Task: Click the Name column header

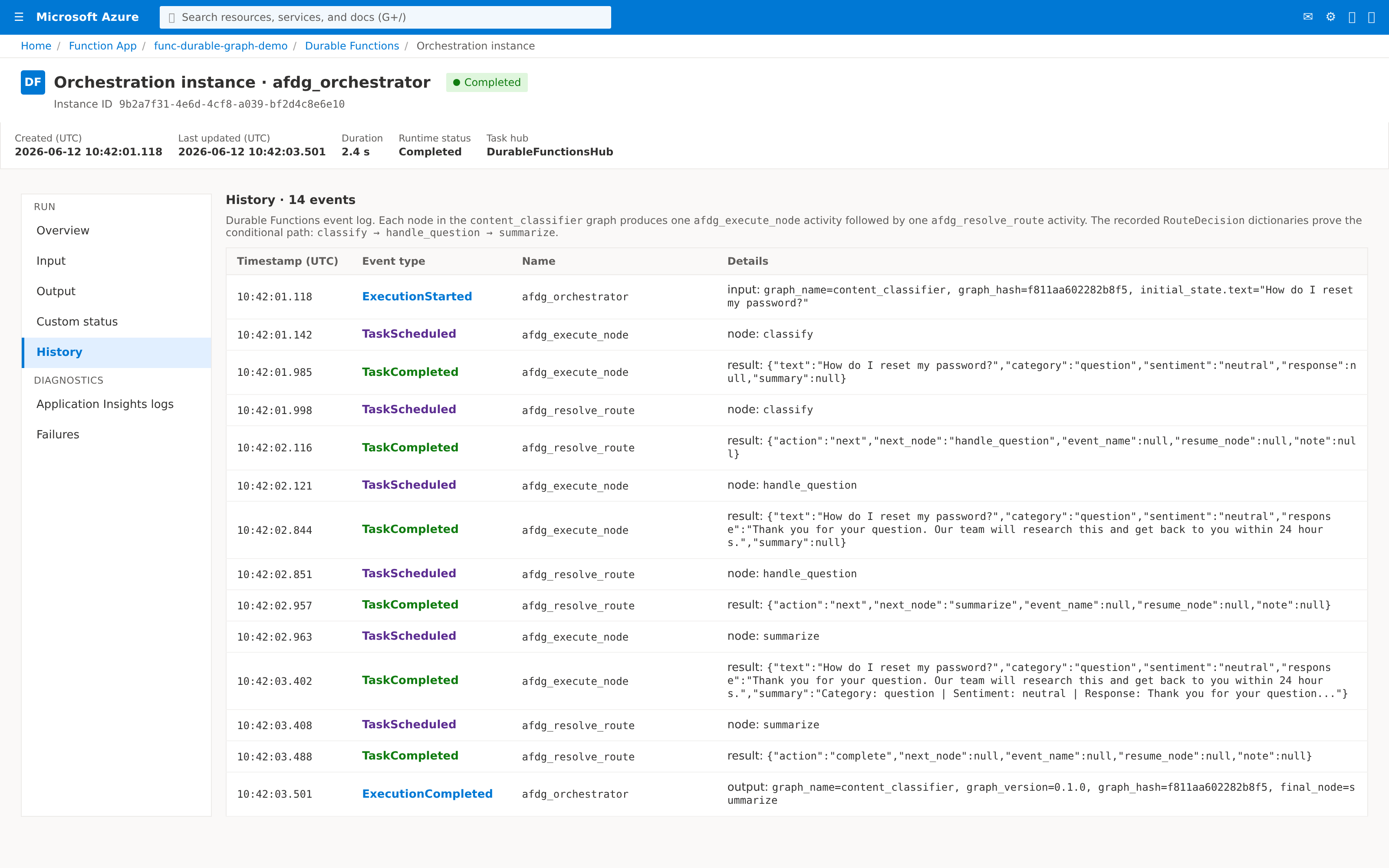Action: [538, 261]
